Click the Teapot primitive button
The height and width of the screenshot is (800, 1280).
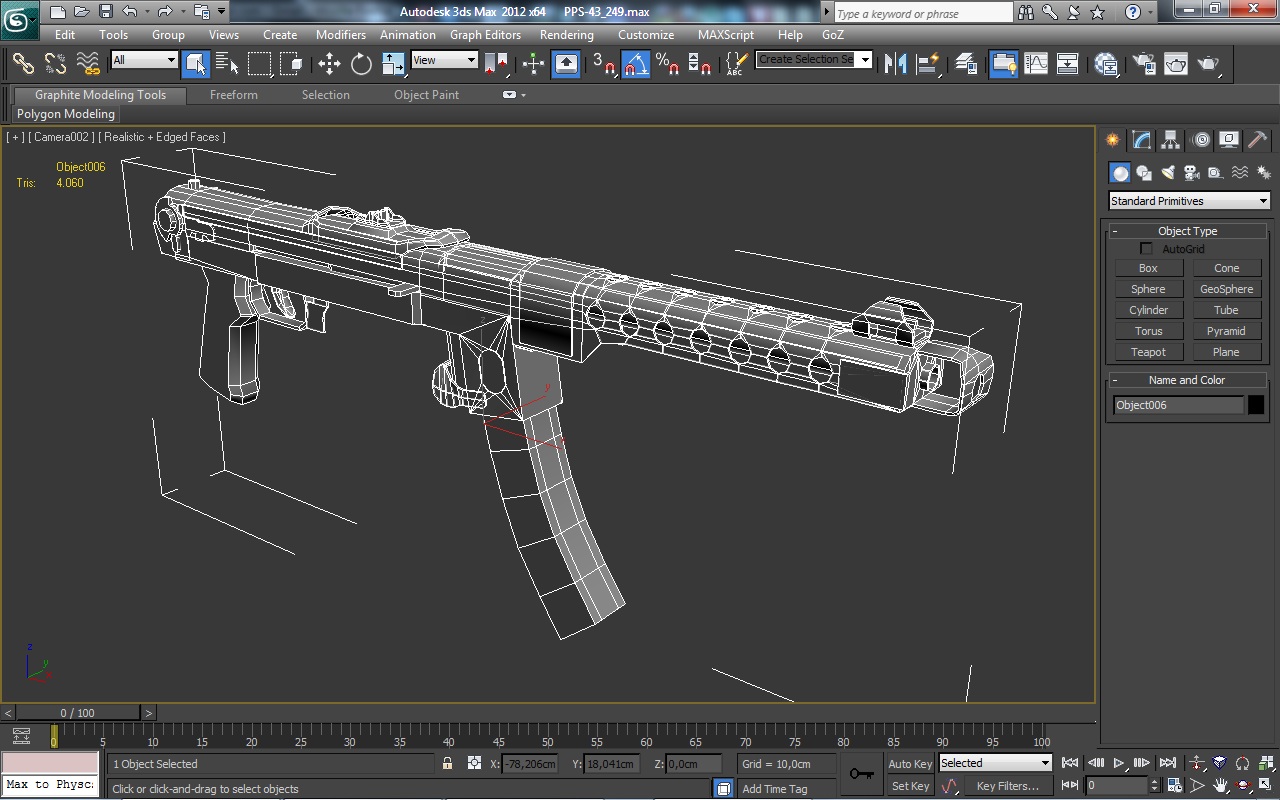[x=1148, y=352]
